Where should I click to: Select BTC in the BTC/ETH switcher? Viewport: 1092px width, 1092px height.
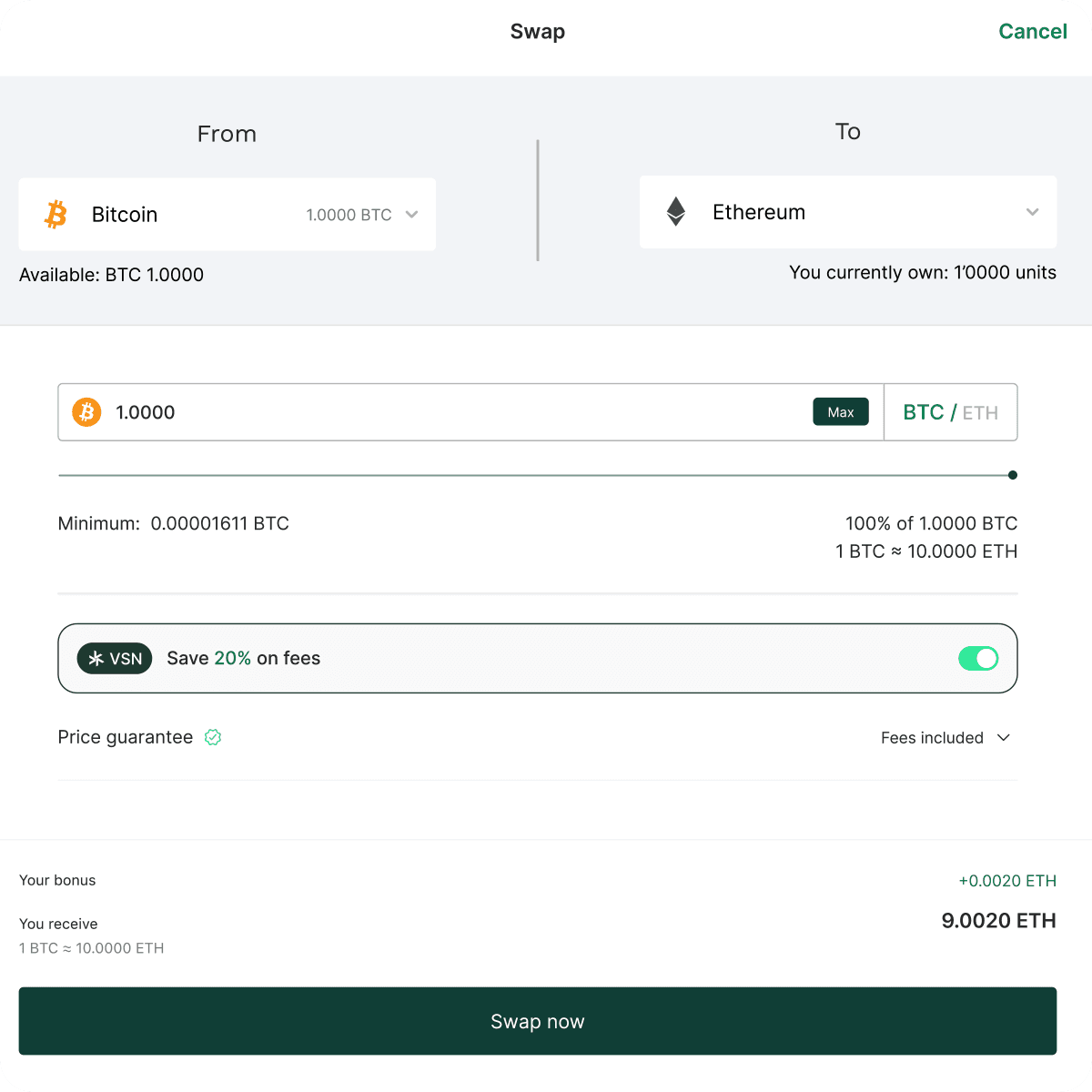924,412
